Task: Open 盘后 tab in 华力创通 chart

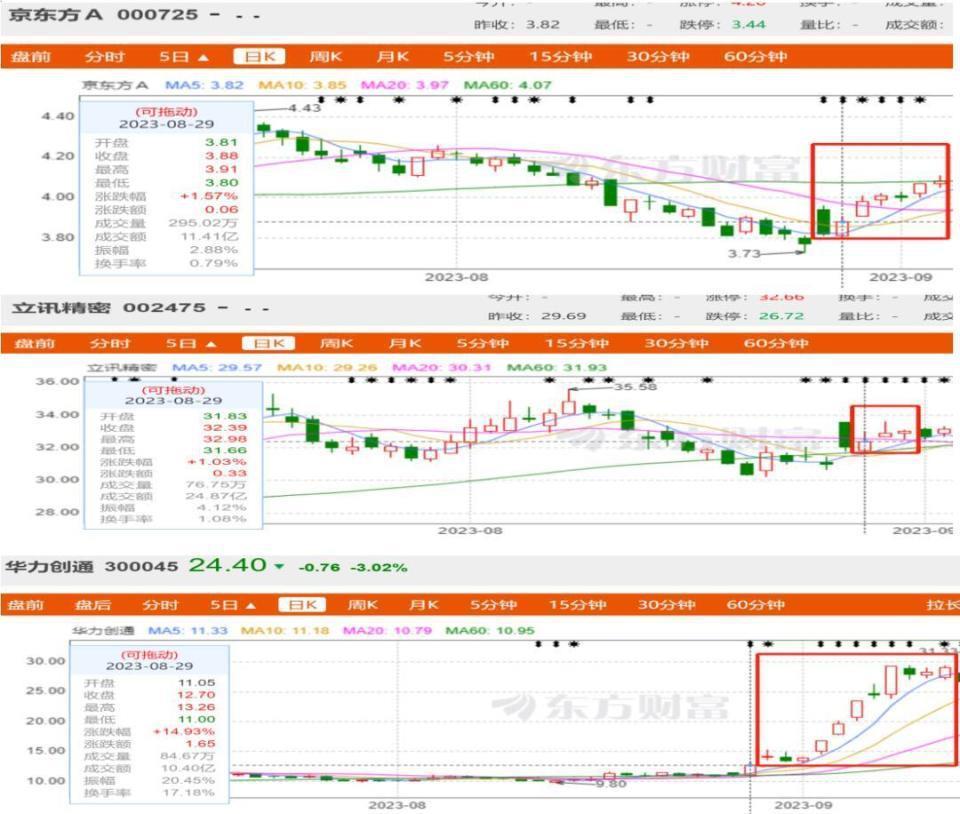Action: point(92,605)
